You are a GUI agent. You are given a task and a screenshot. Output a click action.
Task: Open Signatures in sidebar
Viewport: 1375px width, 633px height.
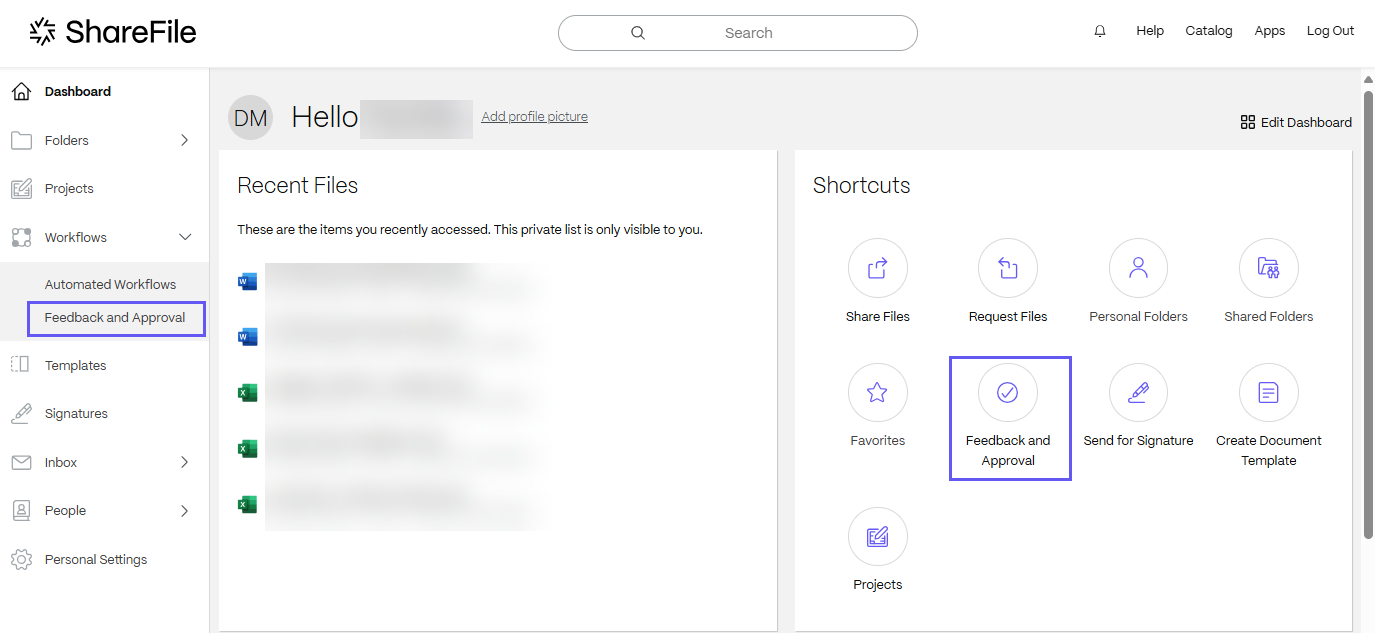[x=76, y=413]
